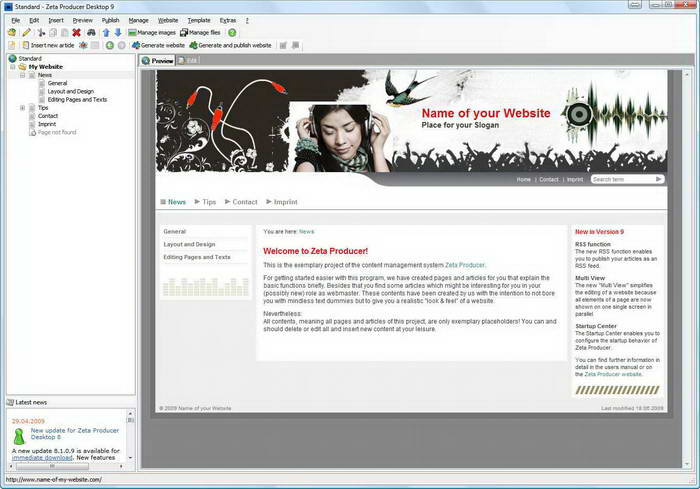Click the Search term input field
This screenshot has width=700, height=489.
click(622, 180)
